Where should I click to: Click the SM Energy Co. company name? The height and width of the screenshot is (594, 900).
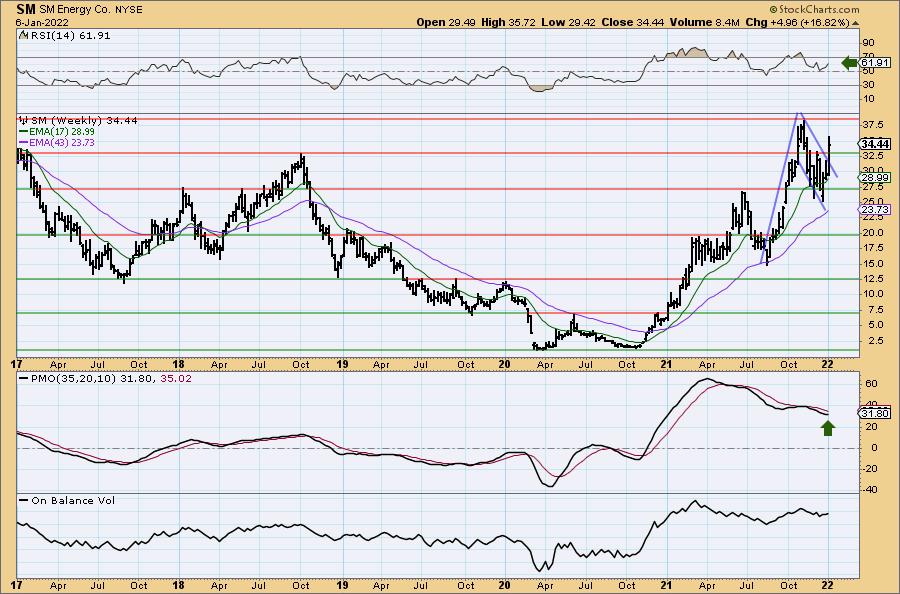(x=77, y=10)
